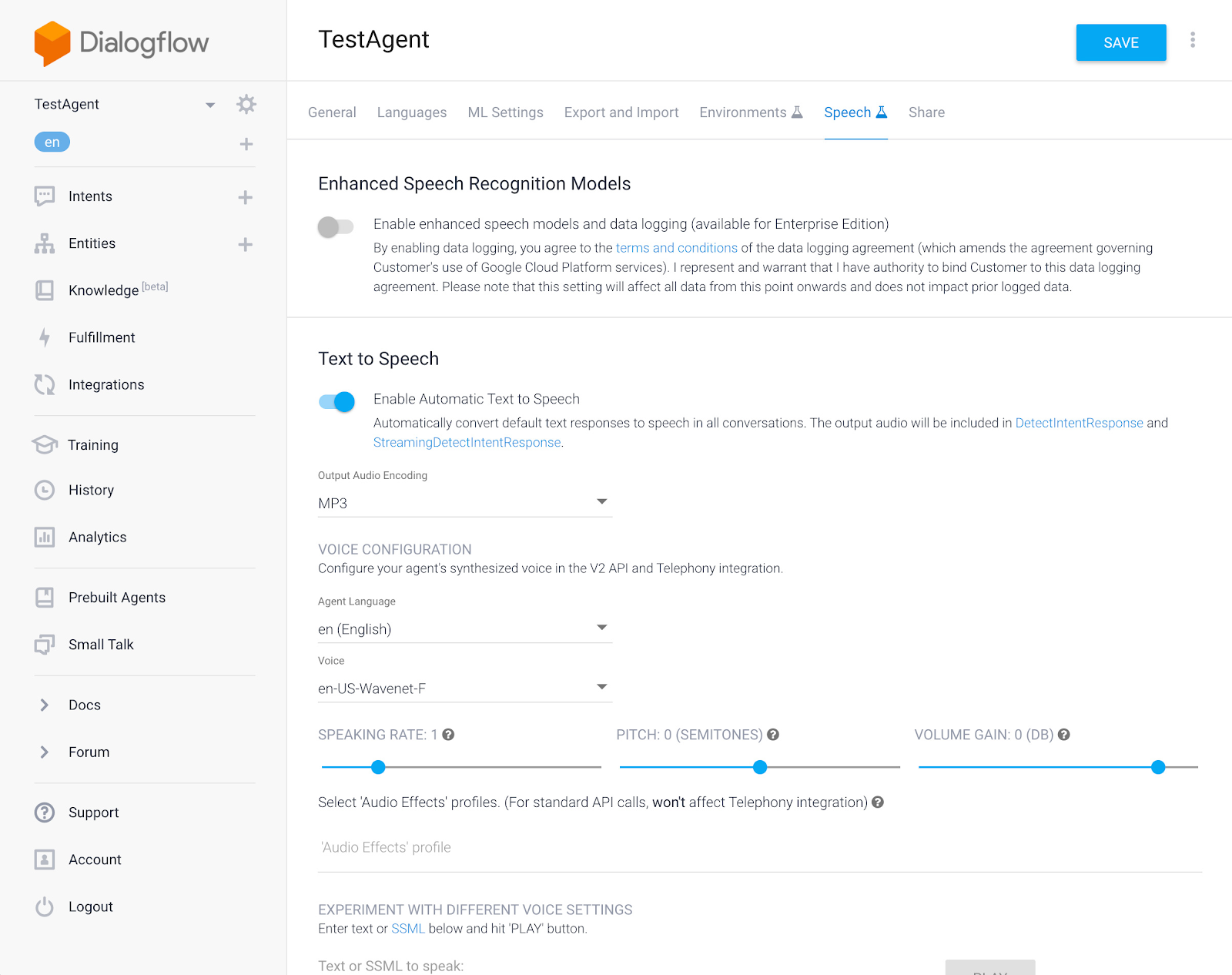
Task: Open the Voice en-US-Wavenet-F dropdown
Action: pos(465,688)
